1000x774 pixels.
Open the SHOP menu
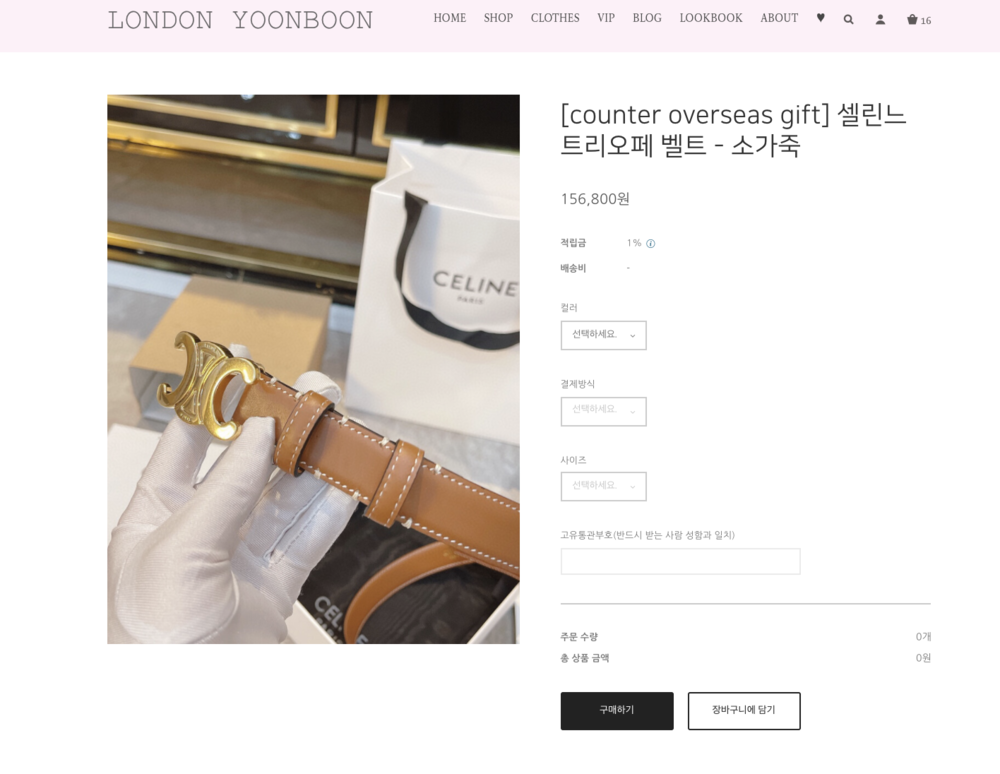point(498,18)
